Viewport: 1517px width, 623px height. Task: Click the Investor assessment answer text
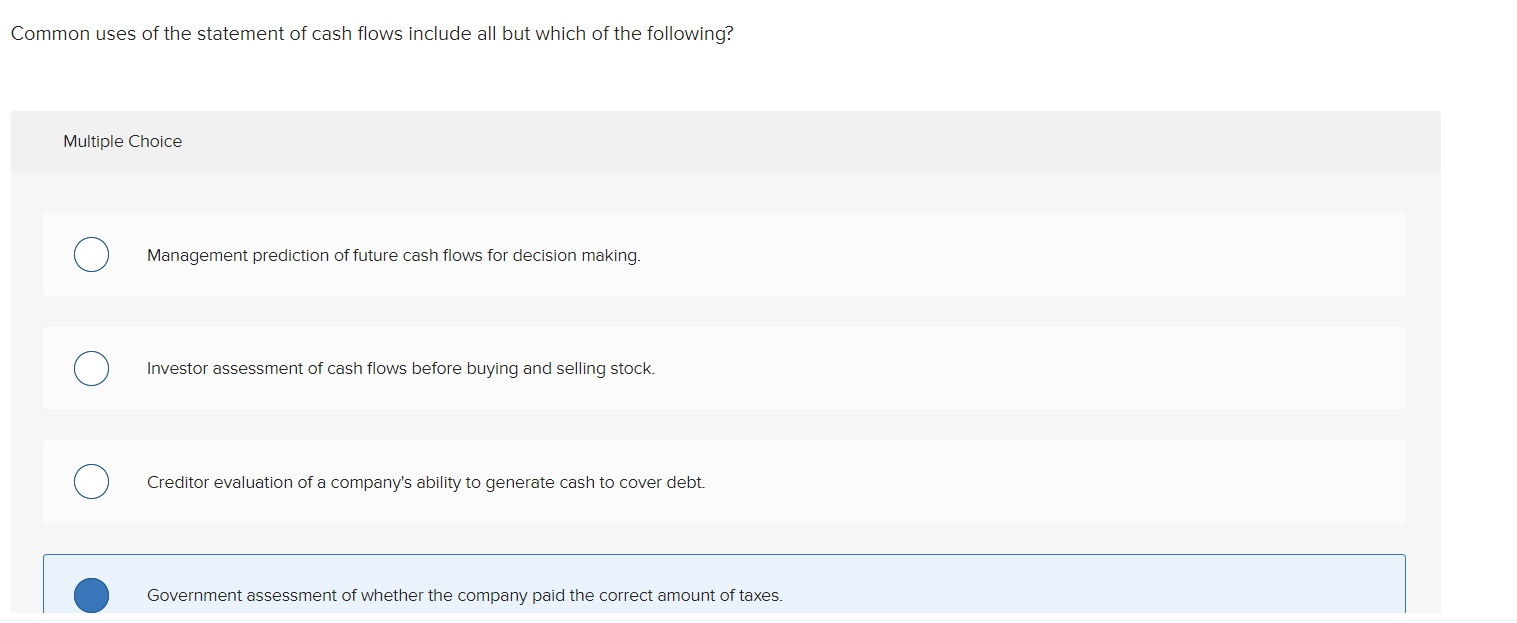coord(400,369)
